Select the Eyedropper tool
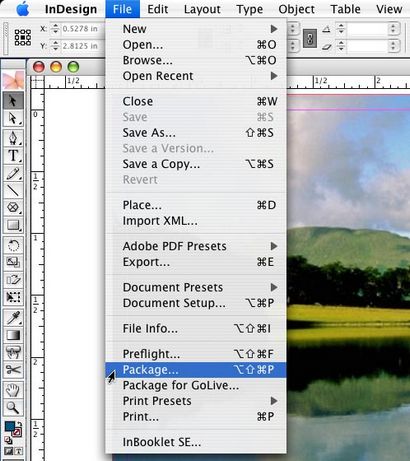The width and height of the screenshot is (410, 461). tap(13, 318)
